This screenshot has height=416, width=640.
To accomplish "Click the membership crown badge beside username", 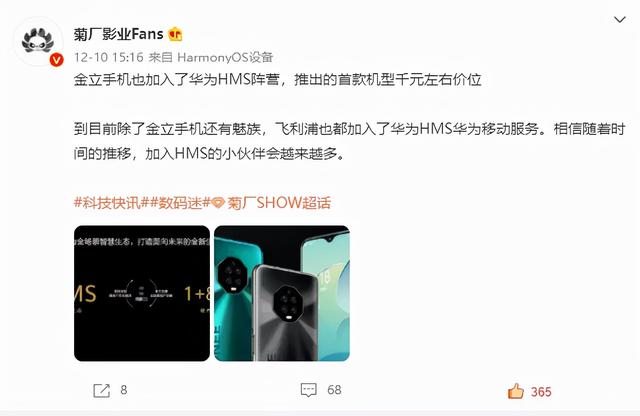I will (x=175, y=34).
